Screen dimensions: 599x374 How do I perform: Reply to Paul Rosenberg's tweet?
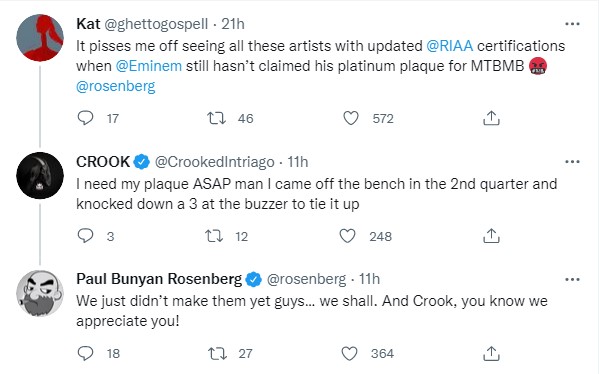85,353
